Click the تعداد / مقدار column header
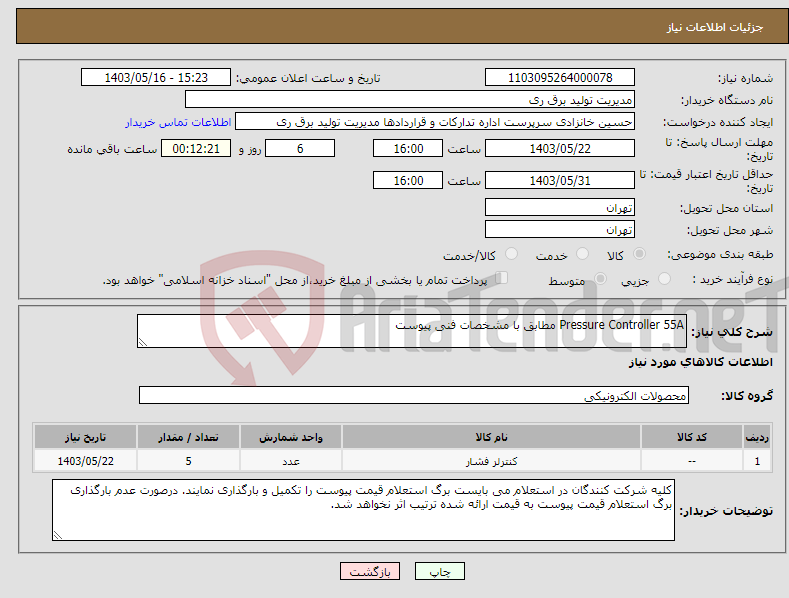The width and height of the screenshot is (789, 598). [188, 437]
